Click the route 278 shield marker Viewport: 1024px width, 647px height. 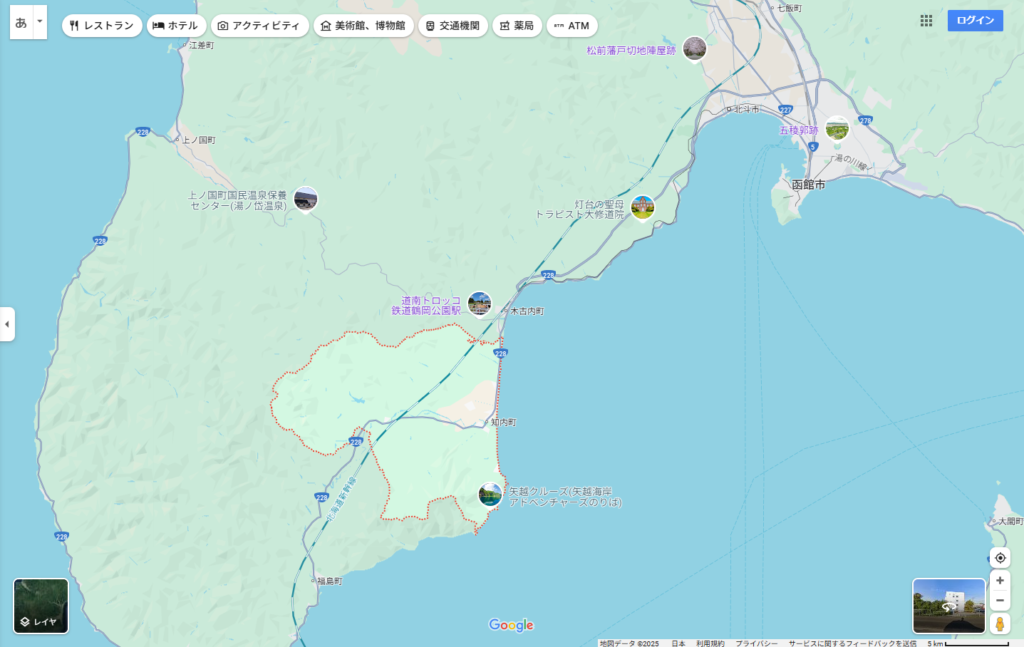[865, 120]
